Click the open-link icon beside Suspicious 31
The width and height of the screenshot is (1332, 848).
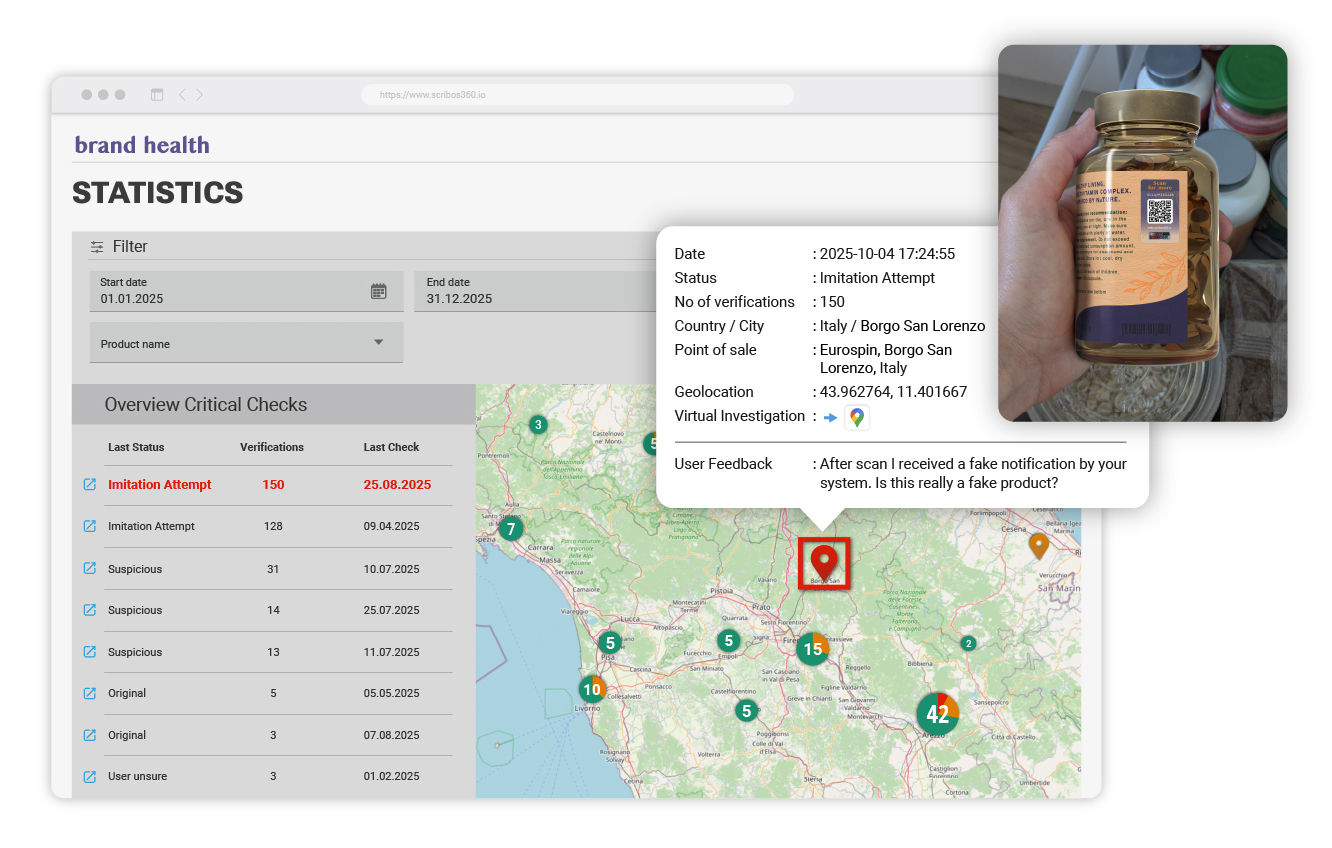coord(89,569)
